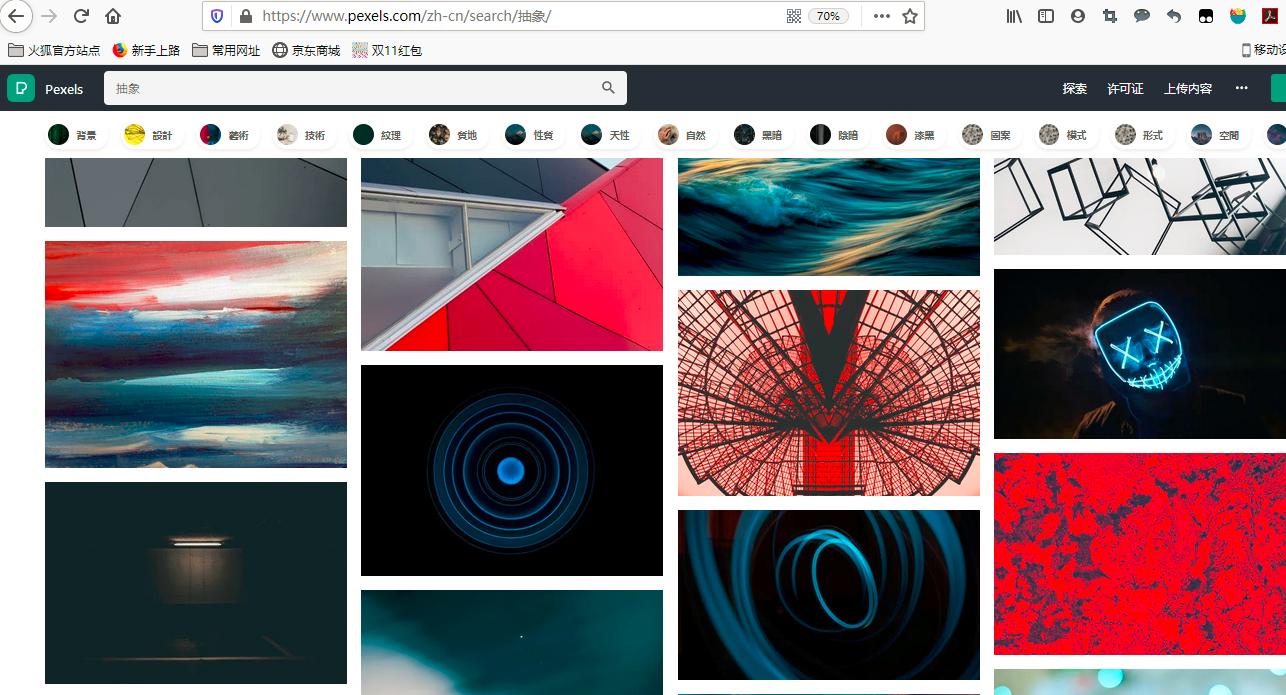Open the 新手上路 bookmark
Screen dimensions: 1286x695
pyautogui.click(x=146, y=50)
